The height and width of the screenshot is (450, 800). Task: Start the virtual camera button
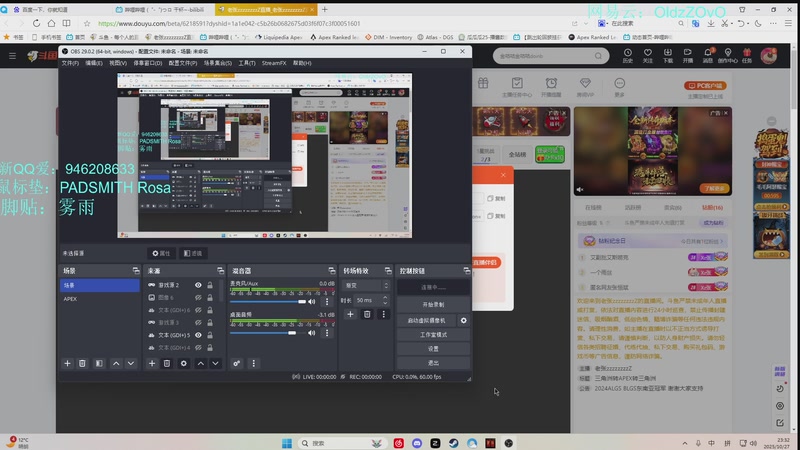[427, 320]
